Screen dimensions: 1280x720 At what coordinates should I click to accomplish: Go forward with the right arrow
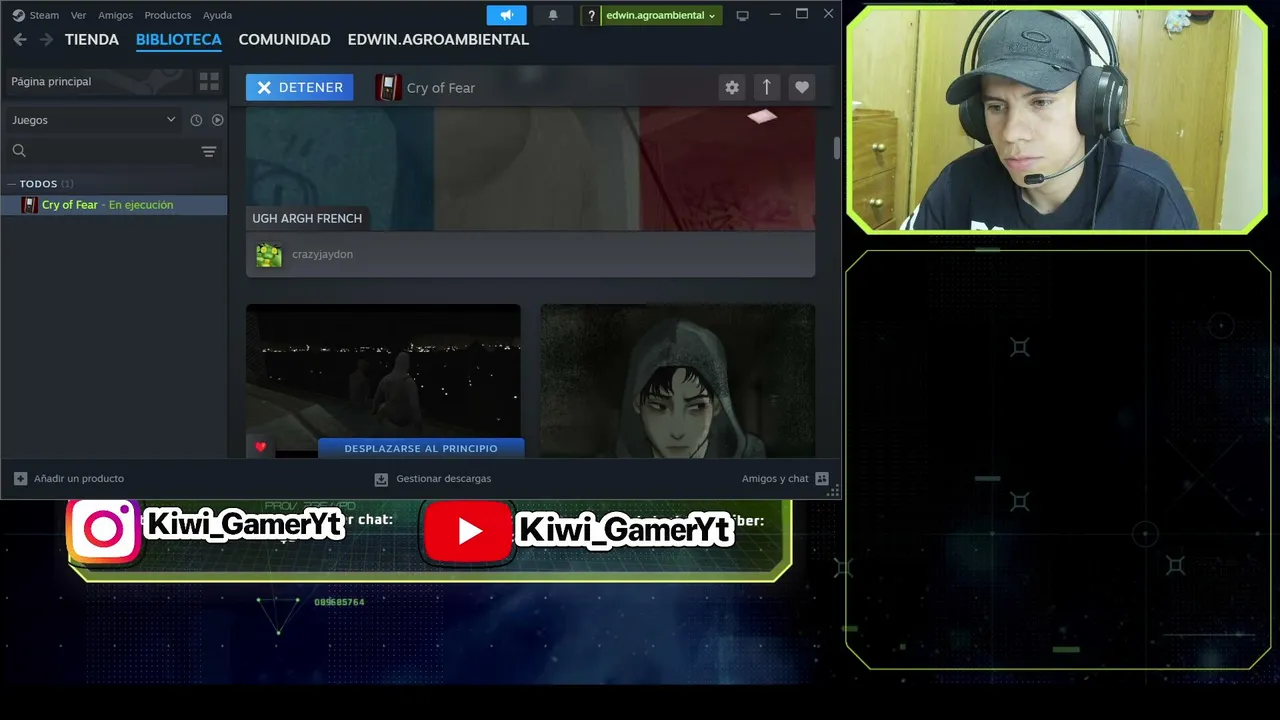coord(46,39)
